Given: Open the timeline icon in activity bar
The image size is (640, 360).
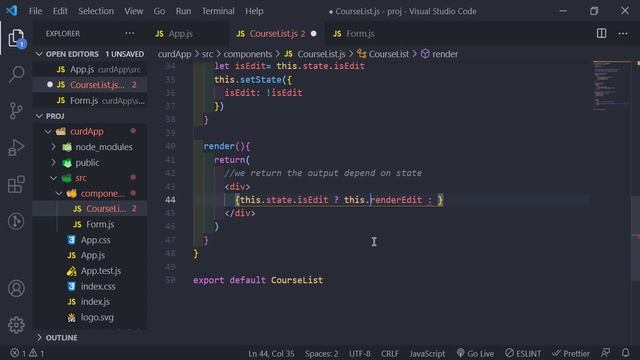Looking at the screenshot, I should click(16, 221).
